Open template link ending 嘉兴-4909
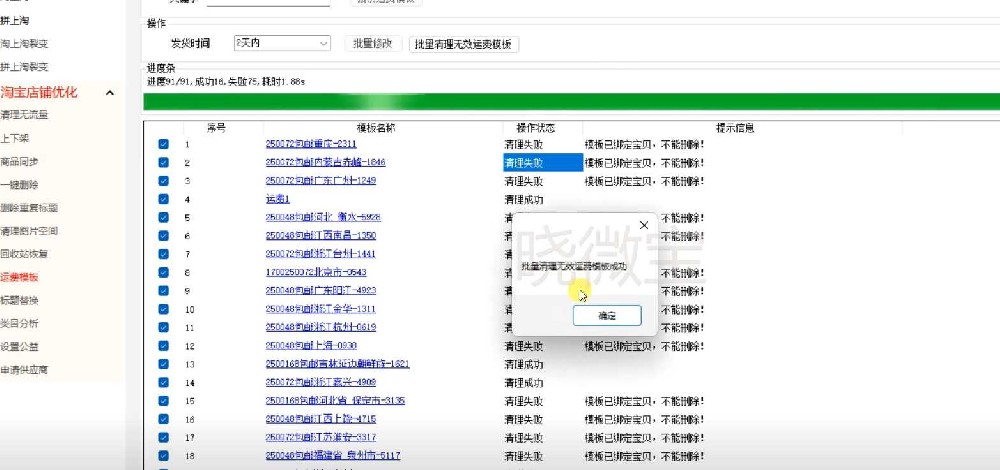 [321, 383]
